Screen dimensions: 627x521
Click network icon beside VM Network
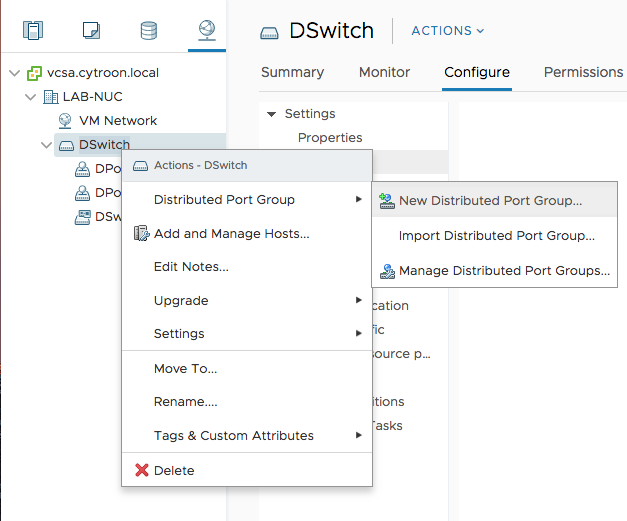click(x=65, y=121)
